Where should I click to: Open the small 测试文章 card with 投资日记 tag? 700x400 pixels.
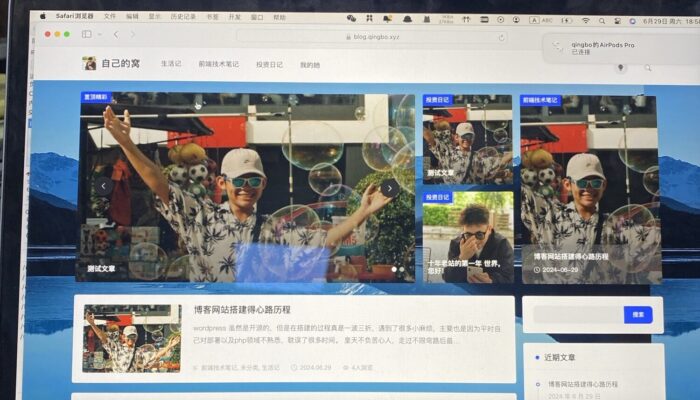[x=467, y=139]
